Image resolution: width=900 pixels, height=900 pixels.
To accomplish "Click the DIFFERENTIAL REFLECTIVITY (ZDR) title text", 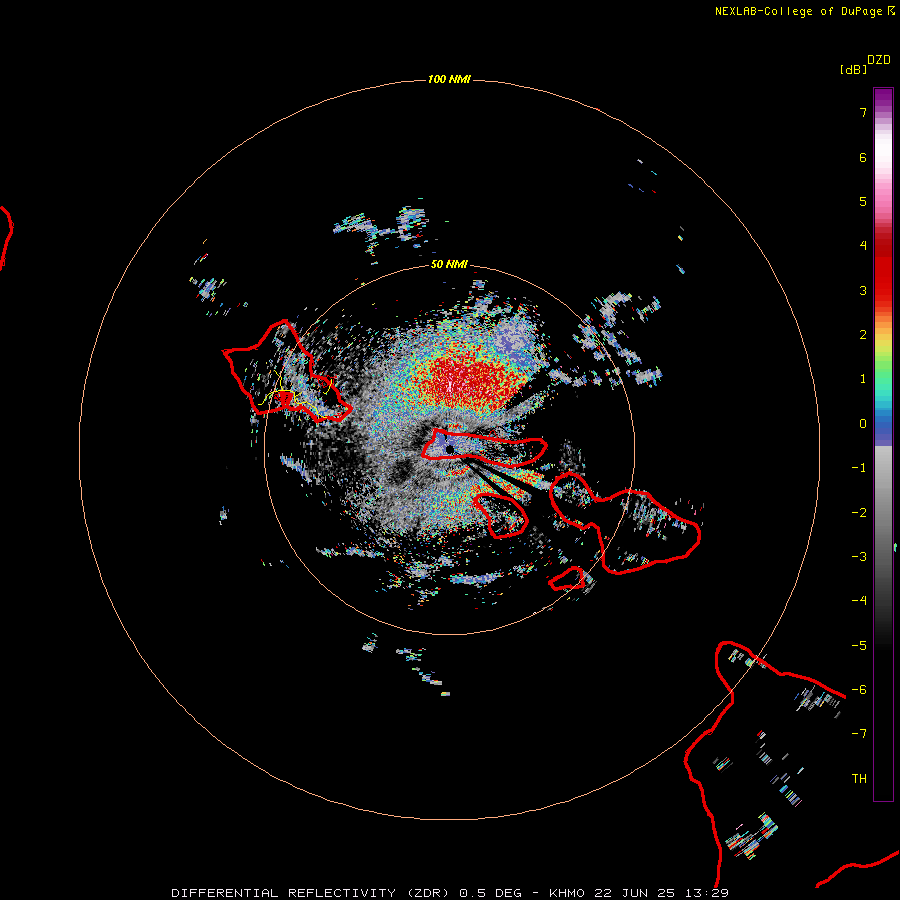I will [x=310, y=893].
